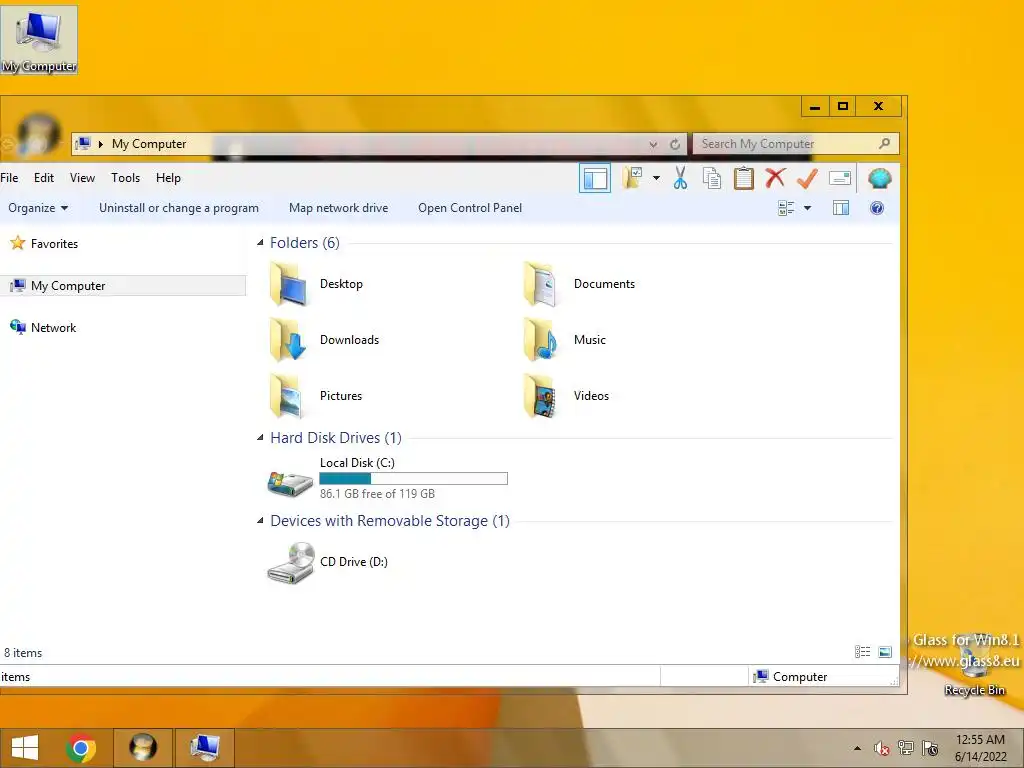Collapse the Folders (6) group

click(260, 243)
